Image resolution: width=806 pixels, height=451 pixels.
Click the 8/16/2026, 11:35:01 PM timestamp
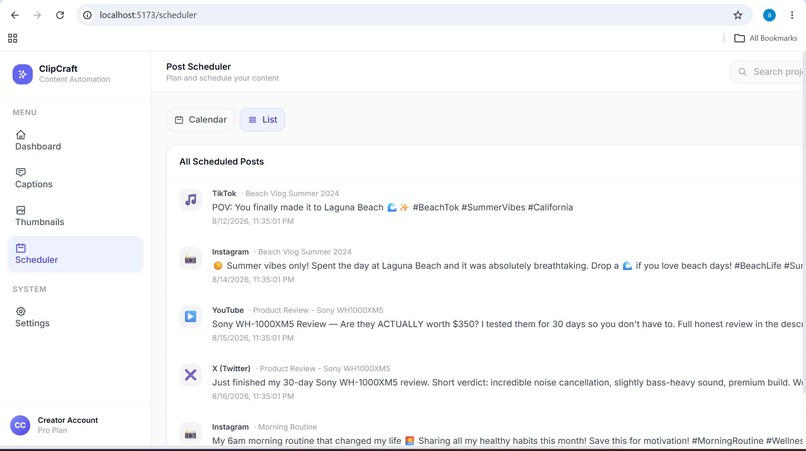click(x=253, y=396)
